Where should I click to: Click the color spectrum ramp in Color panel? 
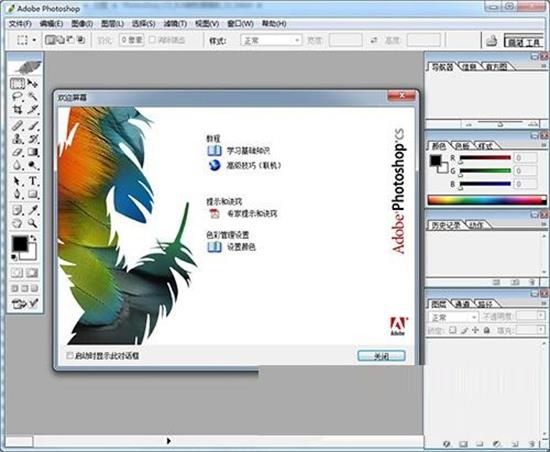pos(487,200)
